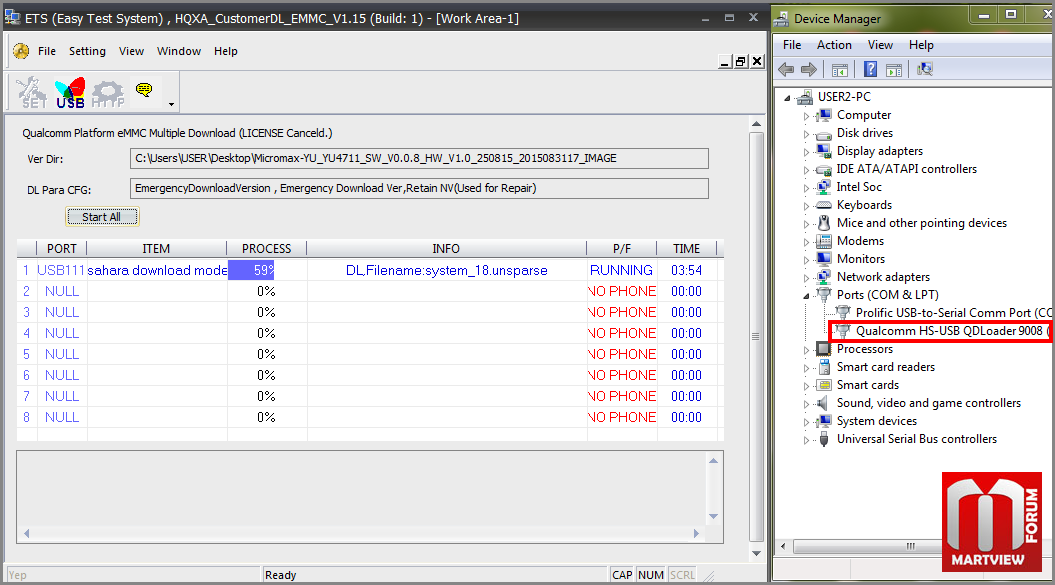Click Show/Hide Console Tree icon in Device Manager
This screenshot has width=1055, height=585.
(x=840, y=69)
